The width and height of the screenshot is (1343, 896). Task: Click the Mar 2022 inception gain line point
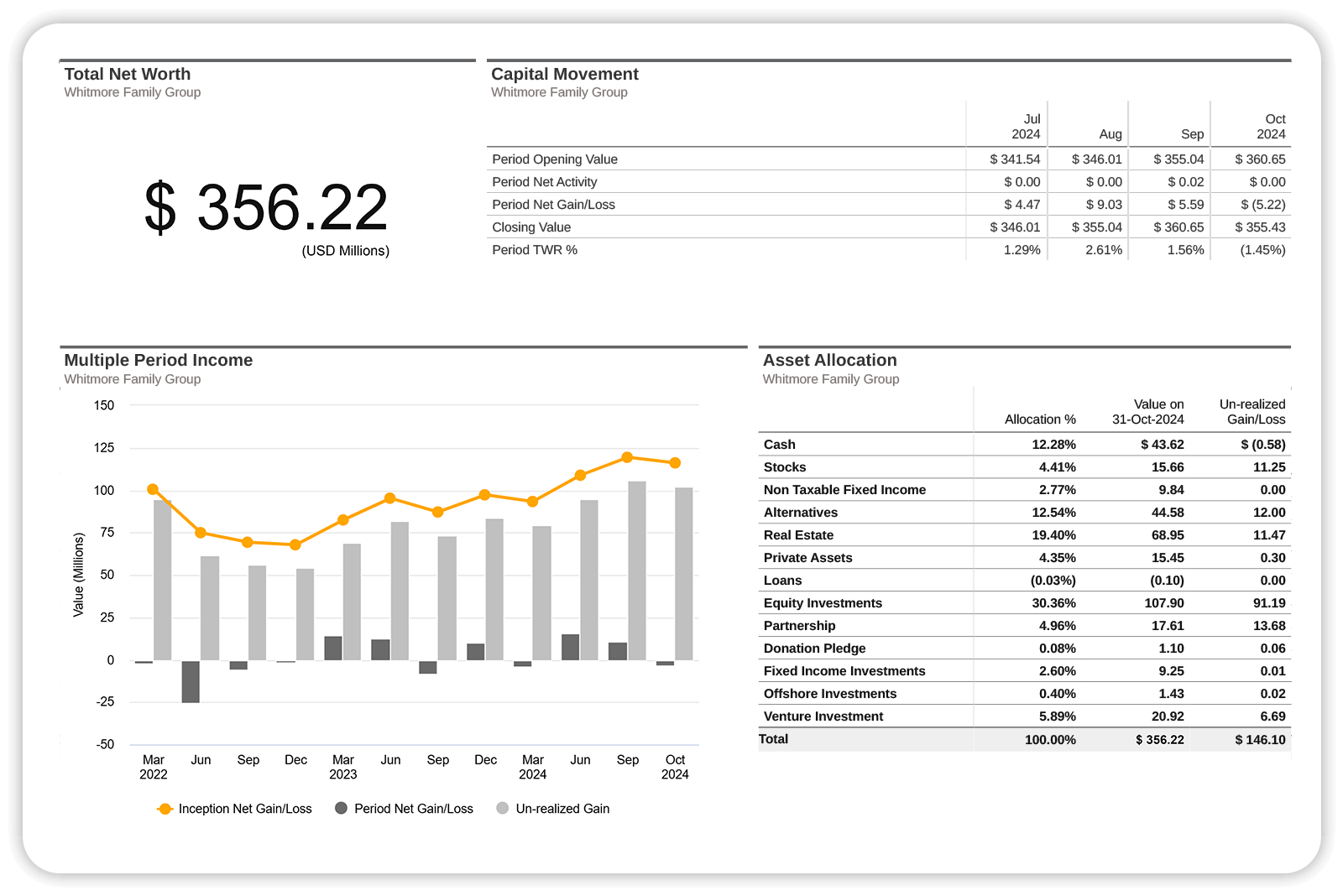pyautogui.click(x=153, y=489)
